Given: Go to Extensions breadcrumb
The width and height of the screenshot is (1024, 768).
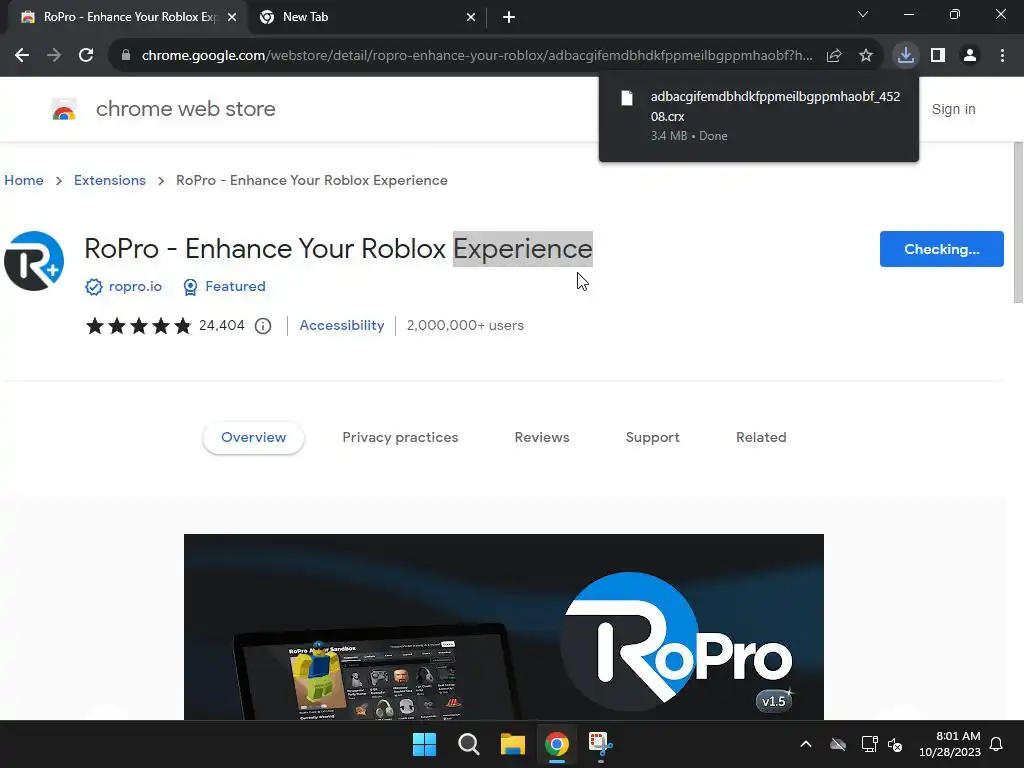Looking at the screenshot, I should pyautogui.click(x=110, y=180).
